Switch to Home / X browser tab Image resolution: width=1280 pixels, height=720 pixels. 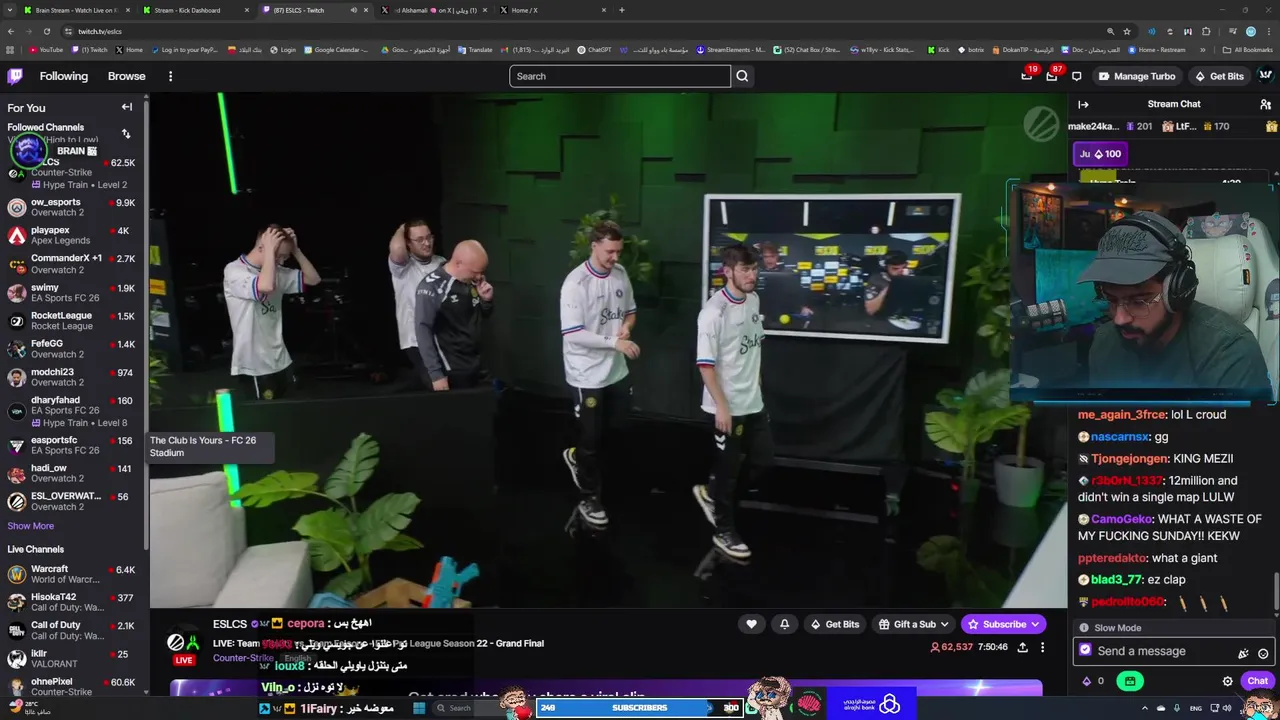[552, 10]
